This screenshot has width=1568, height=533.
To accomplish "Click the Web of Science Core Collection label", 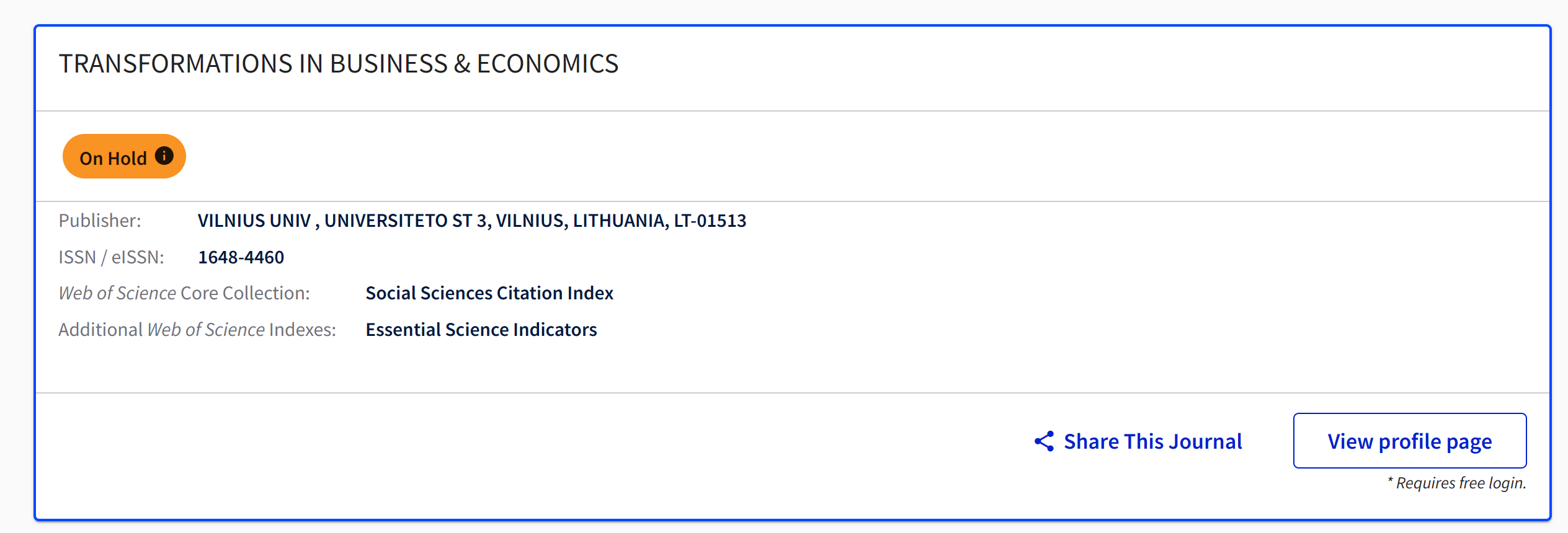I will (x=184, y=293).
